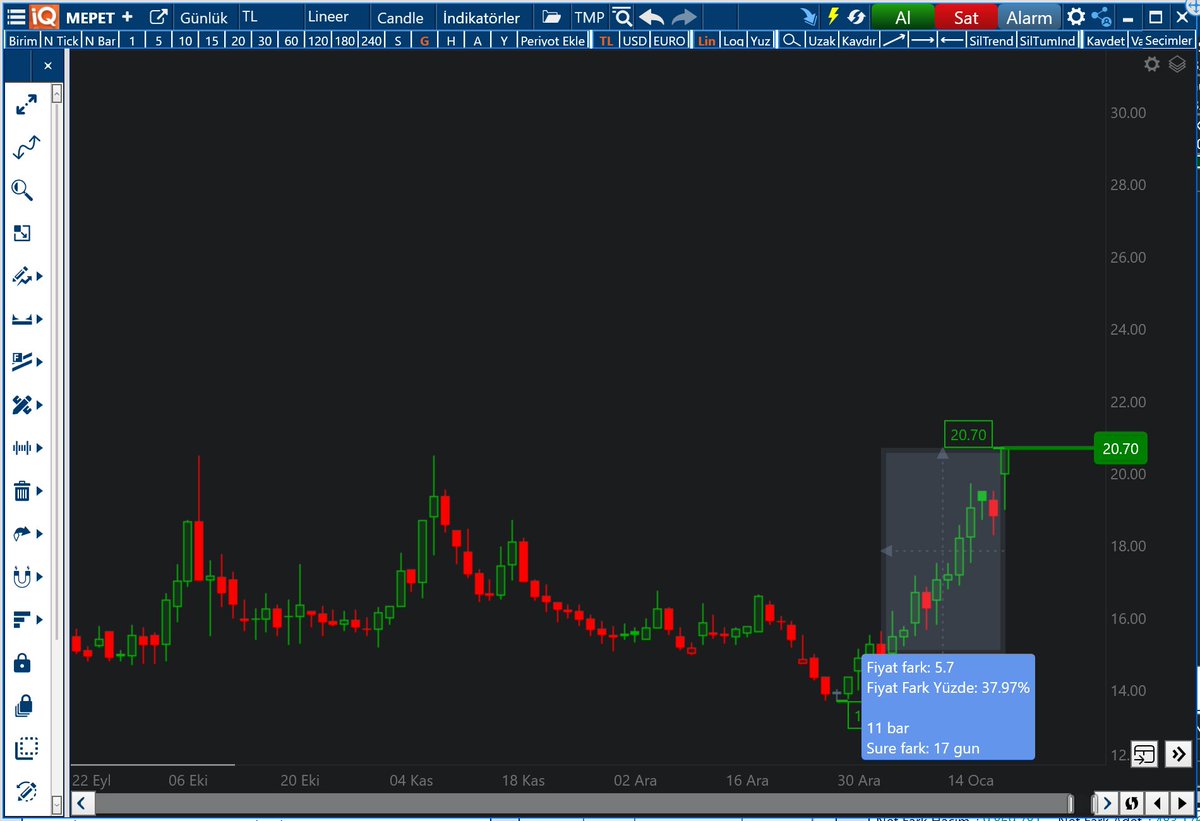Select the 60 minute period

pyautogui.click(x=291, y=41)
